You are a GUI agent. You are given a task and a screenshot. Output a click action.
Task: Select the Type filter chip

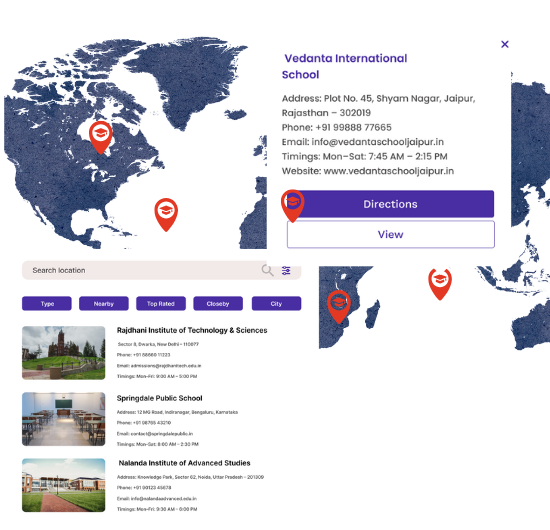pyautogui.click(x=47, y=303)
